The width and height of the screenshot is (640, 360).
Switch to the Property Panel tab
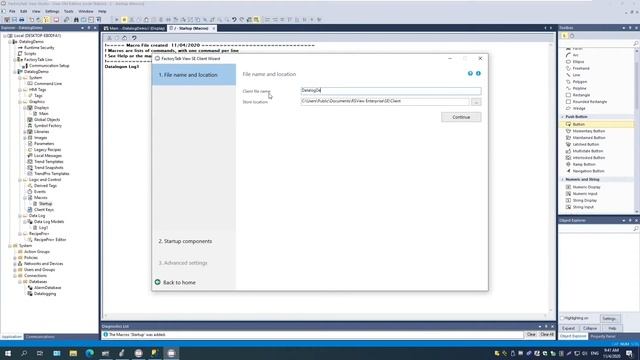click(603, 336)
